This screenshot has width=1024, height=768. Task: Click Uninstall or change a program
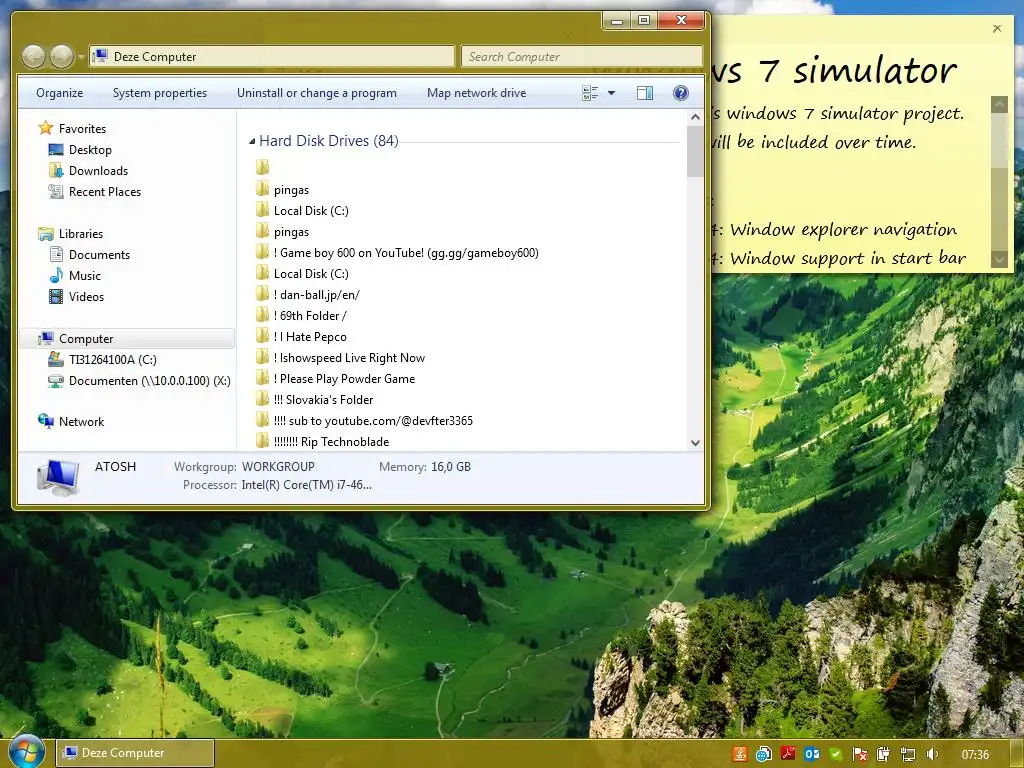pyautogui.click(x=317, y=93)
